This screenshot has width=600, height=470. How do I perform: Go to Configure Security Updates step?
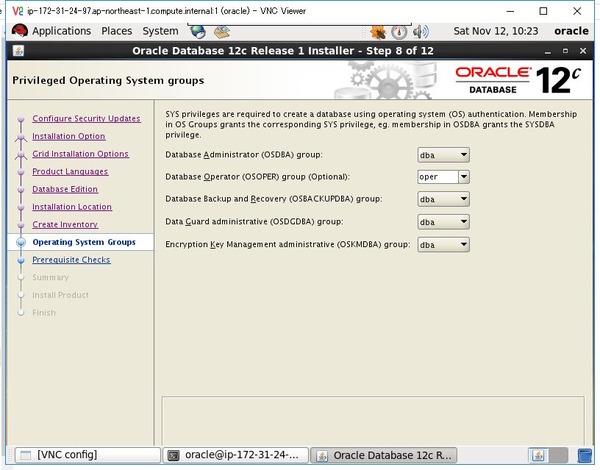[86, 119]
